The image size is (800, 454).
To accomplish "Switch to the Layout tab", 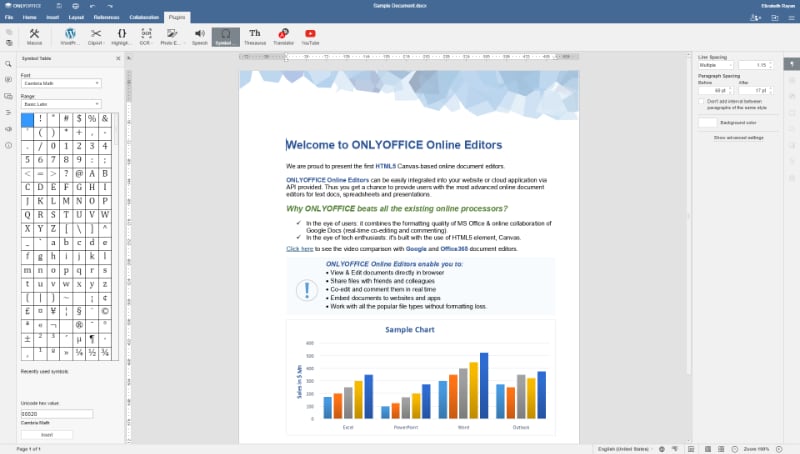I will [76, 17].
